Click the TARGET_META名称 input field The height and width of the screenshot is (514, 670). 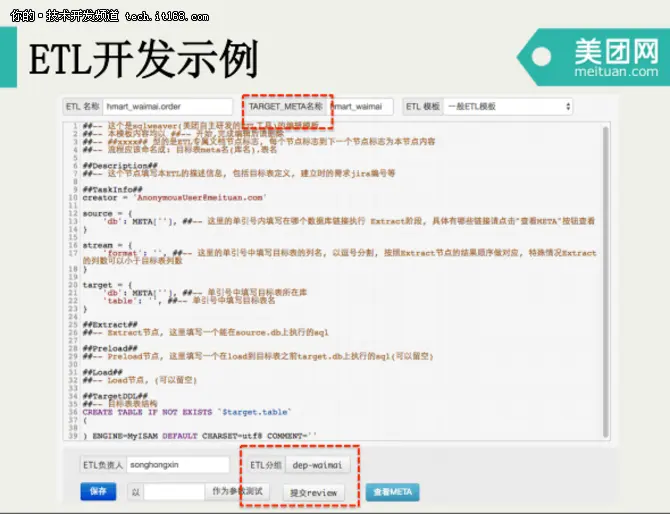(x=361, y=106)
